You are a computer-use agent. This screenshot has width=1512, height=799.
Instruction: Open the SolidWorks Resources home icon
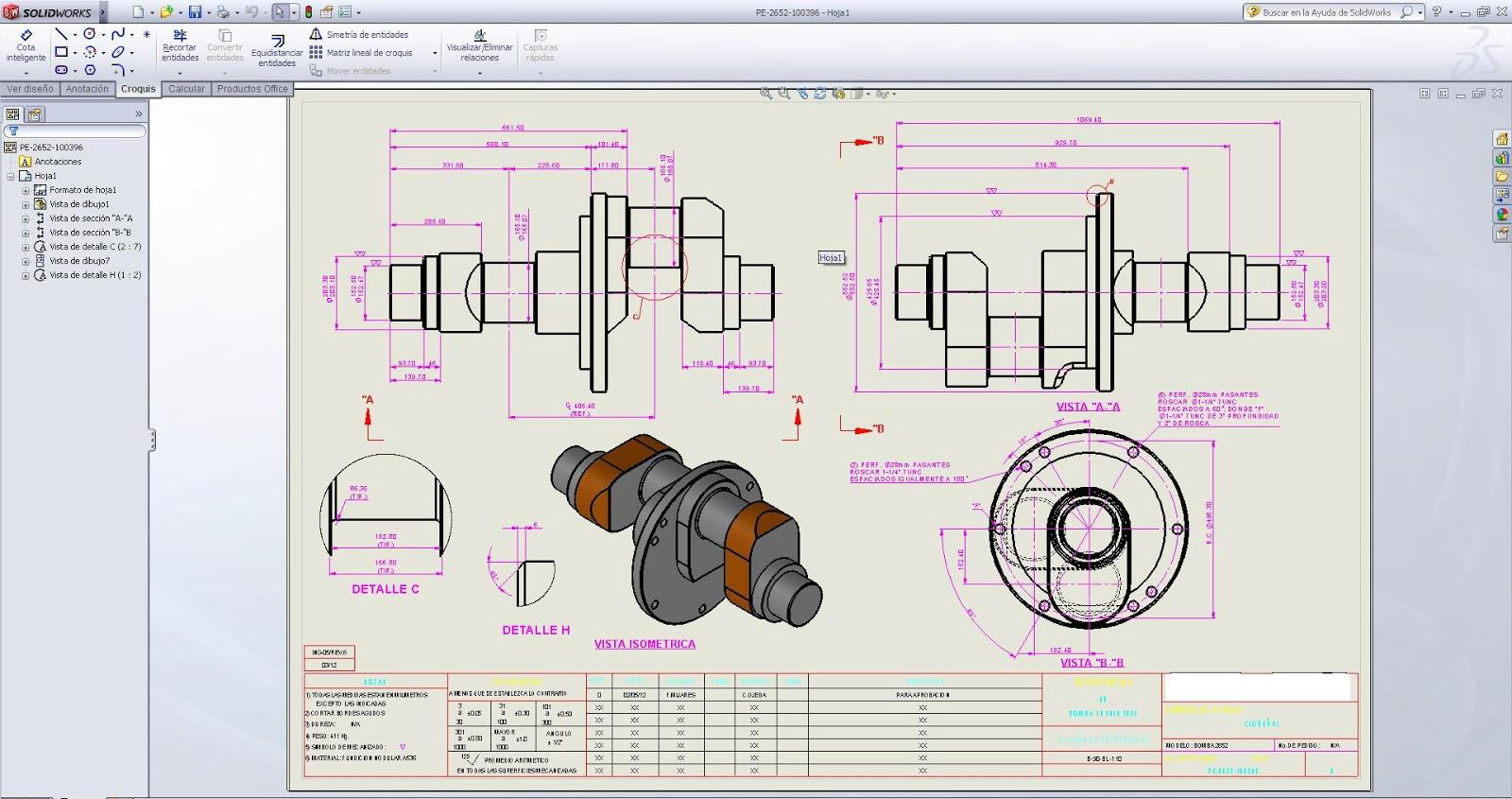pos(1502,139)
